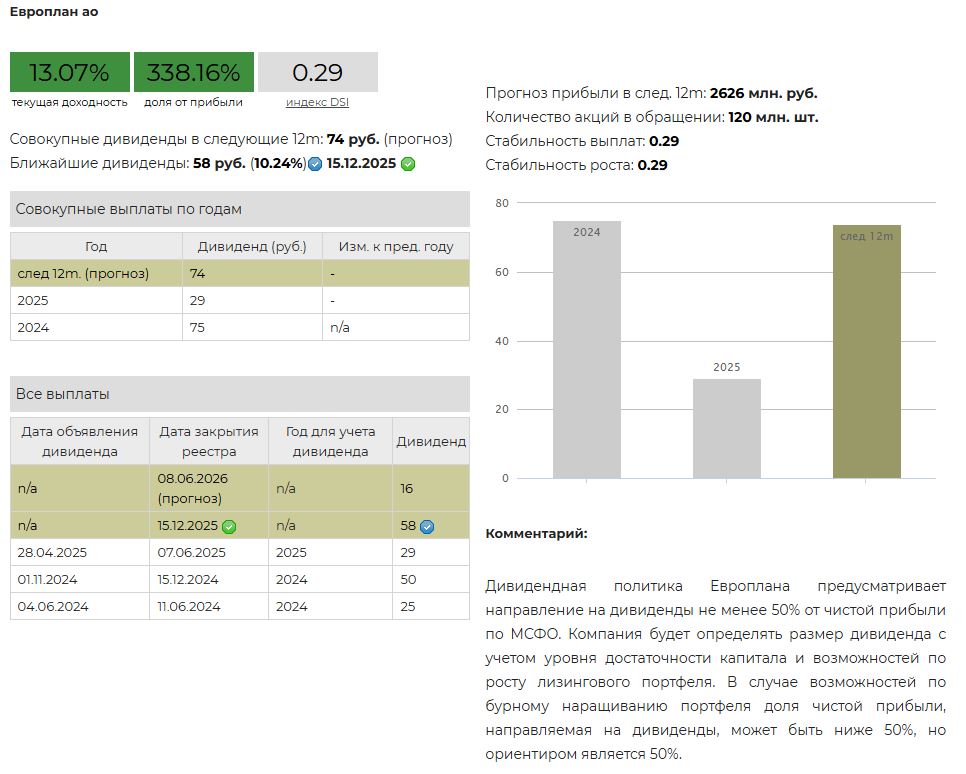This screenshot has width=966, height=774.
Task: Open the индекс DSI link
Action: point(317,102)
